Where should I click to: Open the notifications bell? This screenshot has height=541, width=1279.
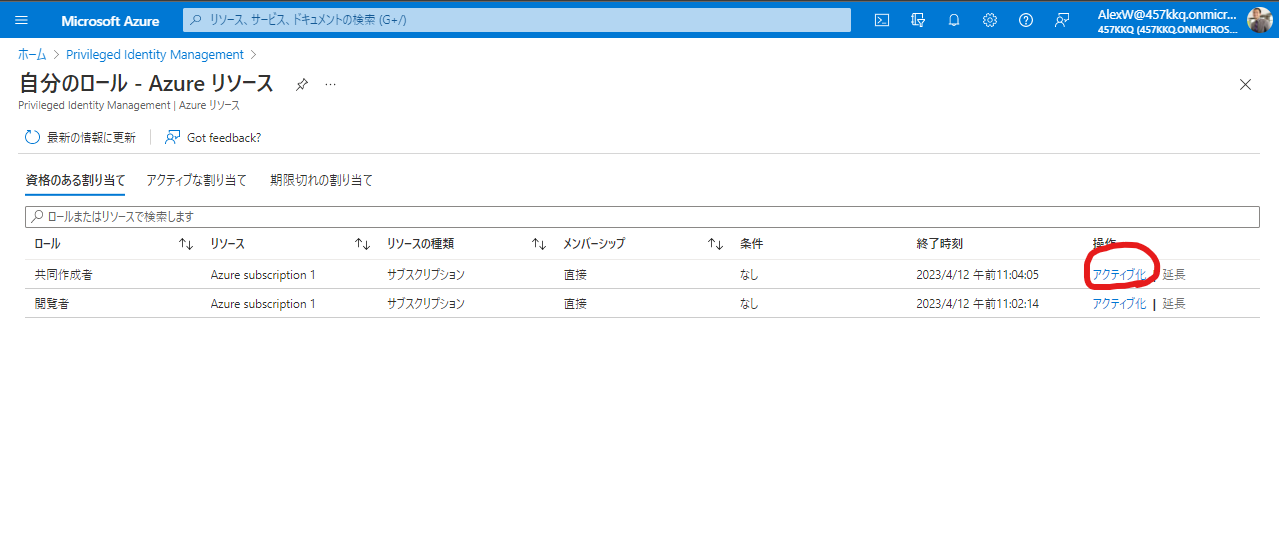tap(954, 20)
